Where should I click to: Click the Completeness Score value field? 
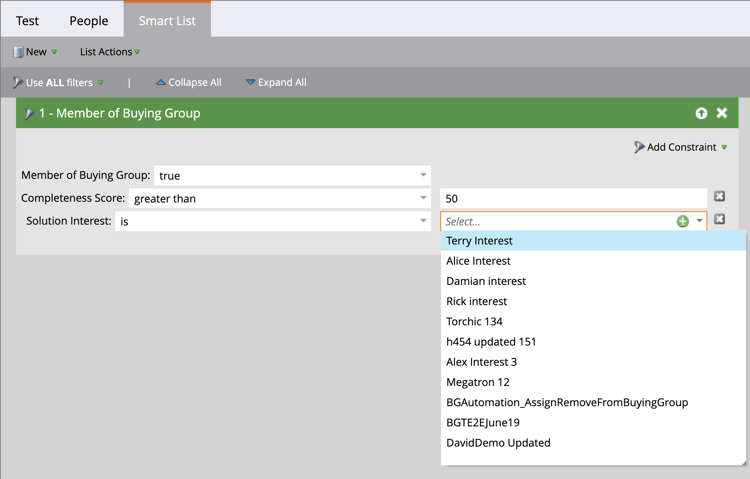573,198
